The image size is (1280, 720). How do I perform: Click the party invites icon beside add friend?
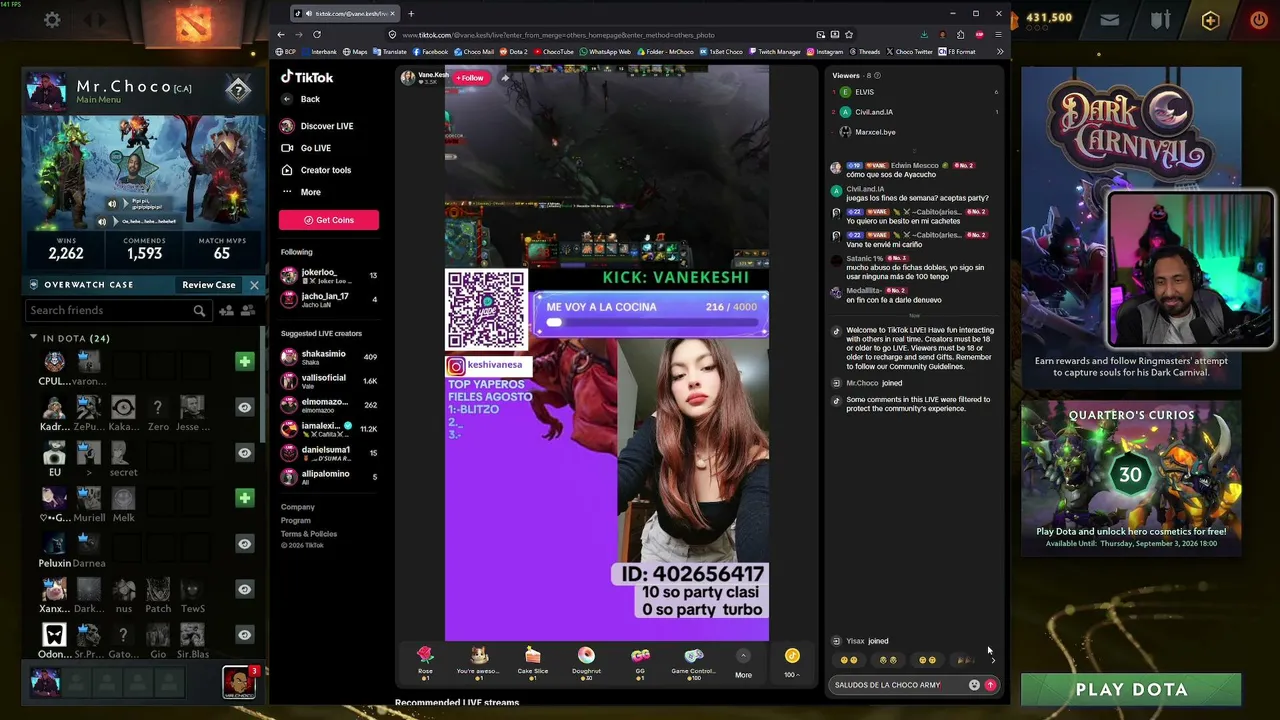[x=246, y=311]
